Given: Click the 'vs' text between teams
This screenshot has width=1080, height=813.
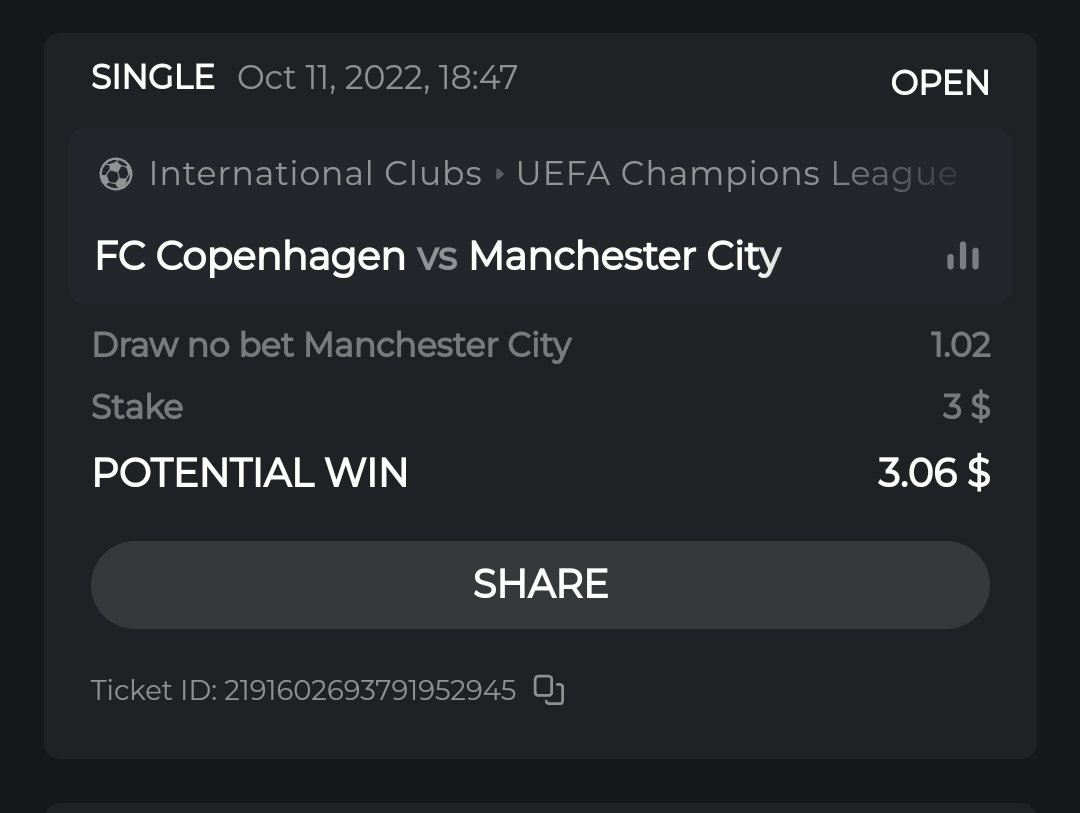Looking at the screenshot, I should 437,257.
